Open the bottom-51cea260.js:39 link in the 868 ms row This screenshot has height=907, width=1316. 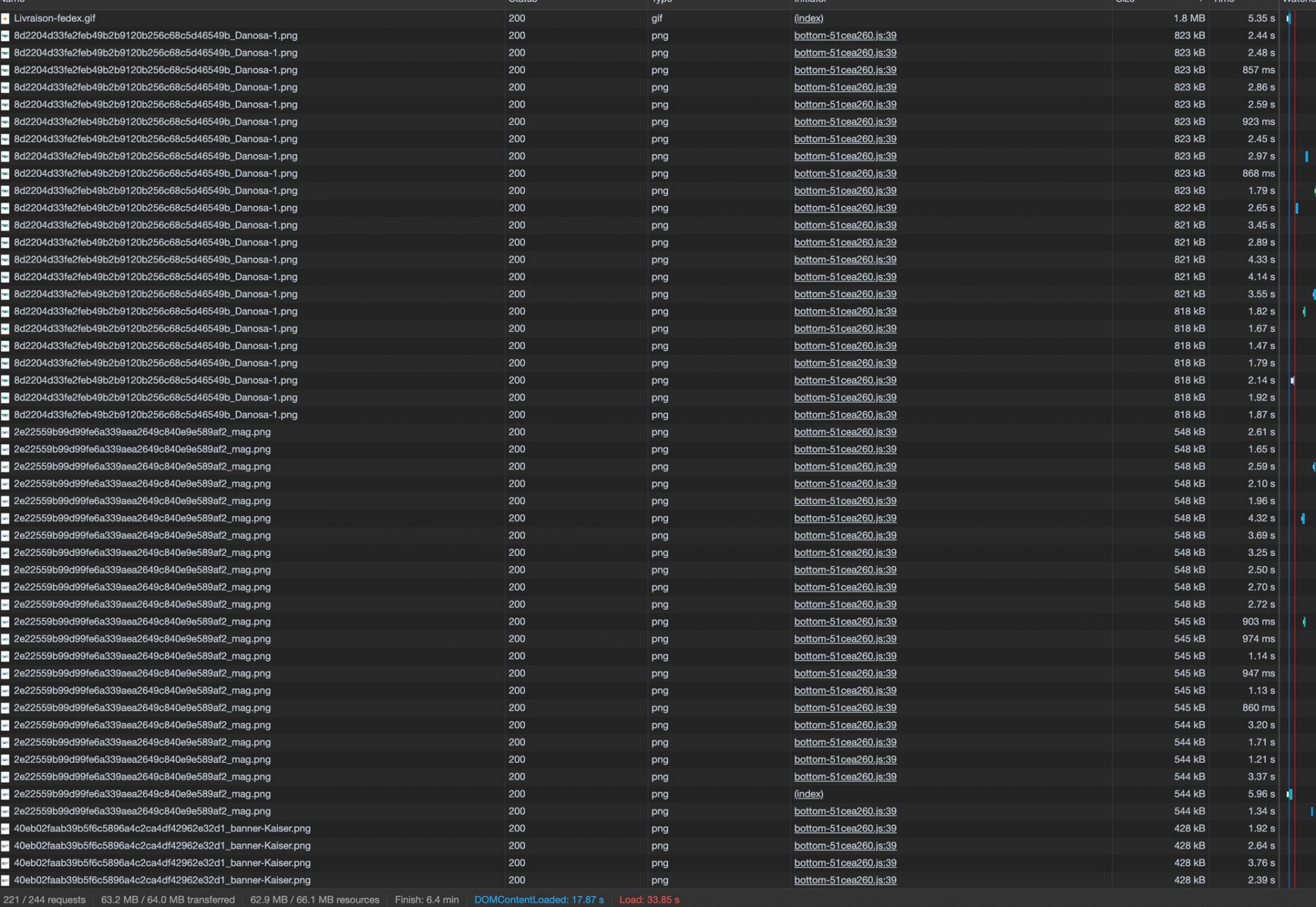click(845, 173)
